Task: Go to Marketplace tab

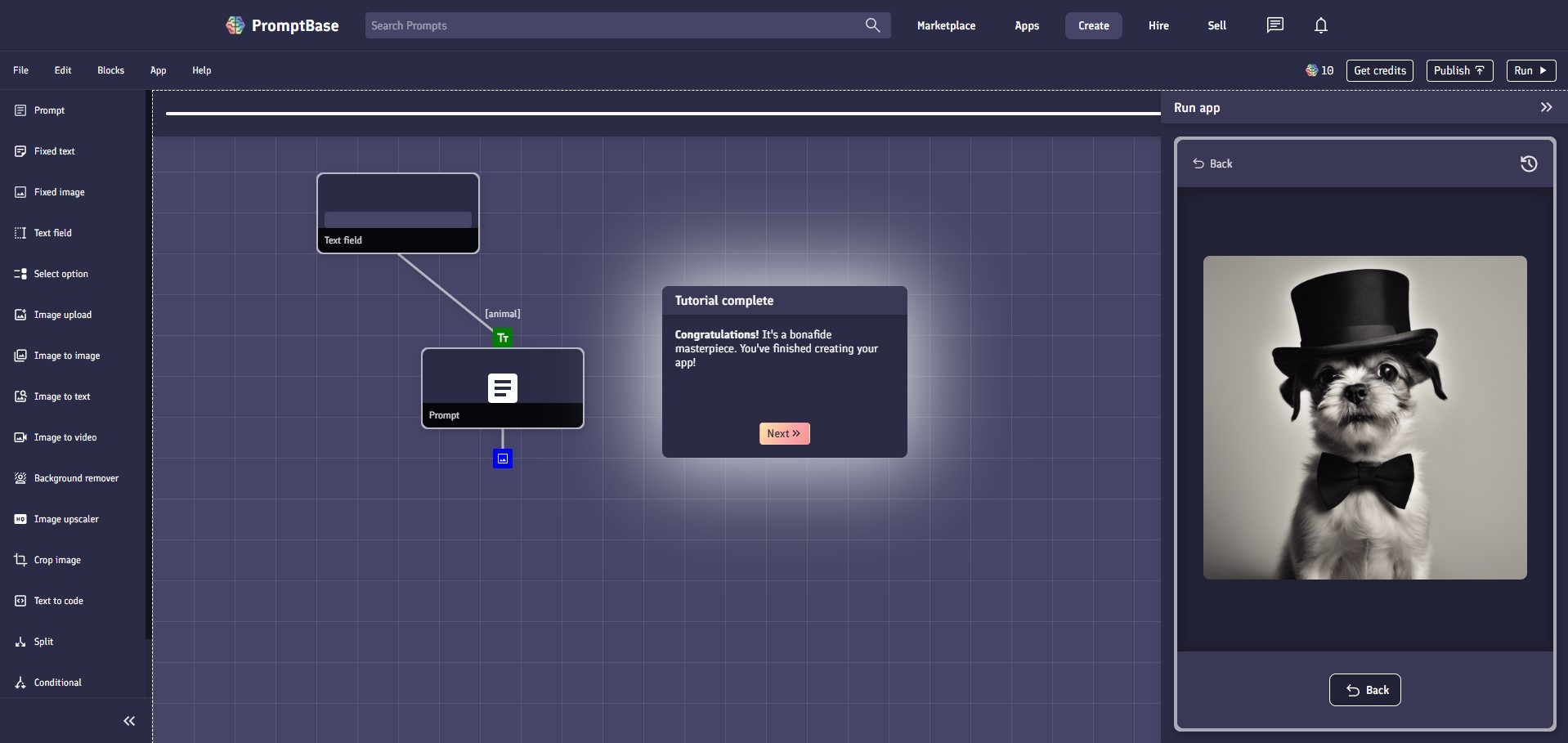Action: (x=946, y=25)
